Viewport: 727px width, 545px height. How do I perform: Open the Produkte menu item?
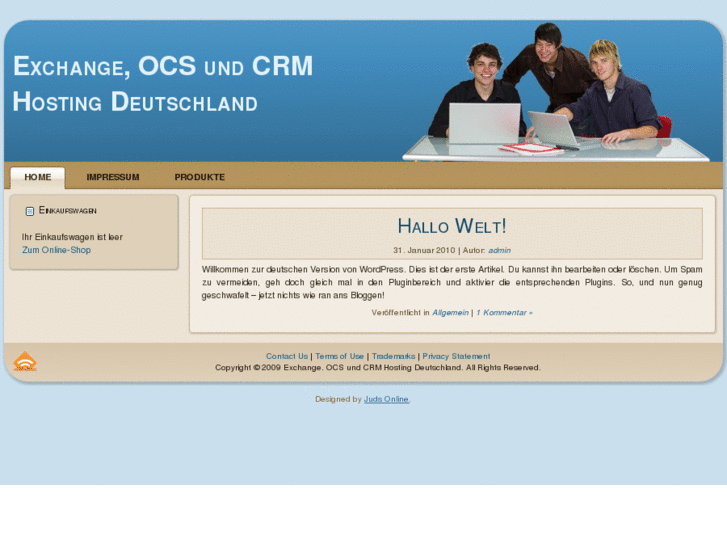199,177
